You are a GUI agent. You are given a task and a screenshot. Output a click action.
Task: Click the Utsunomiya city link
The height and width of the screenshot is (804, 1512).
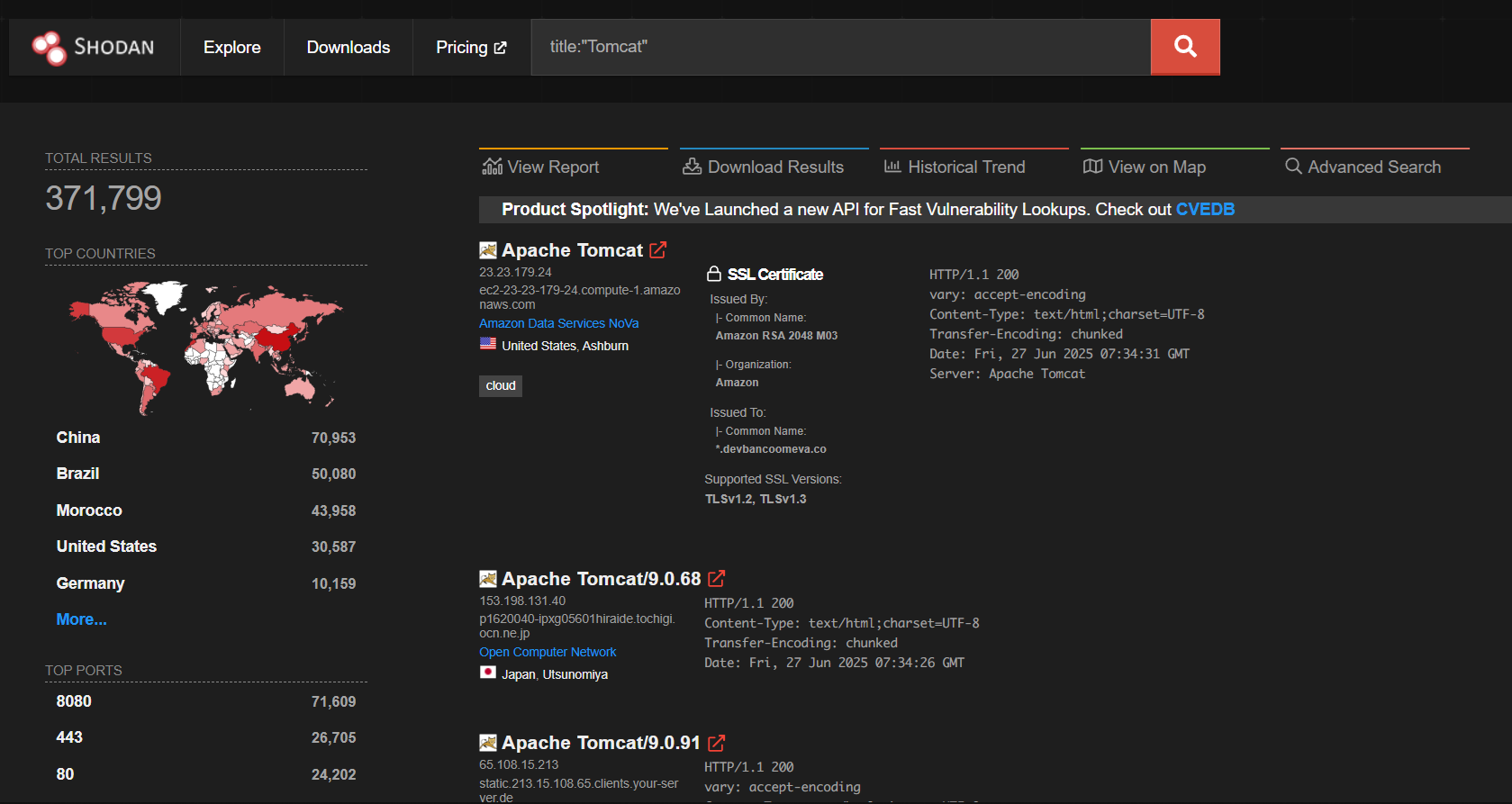pyautogui.click(x=575, y=674)
